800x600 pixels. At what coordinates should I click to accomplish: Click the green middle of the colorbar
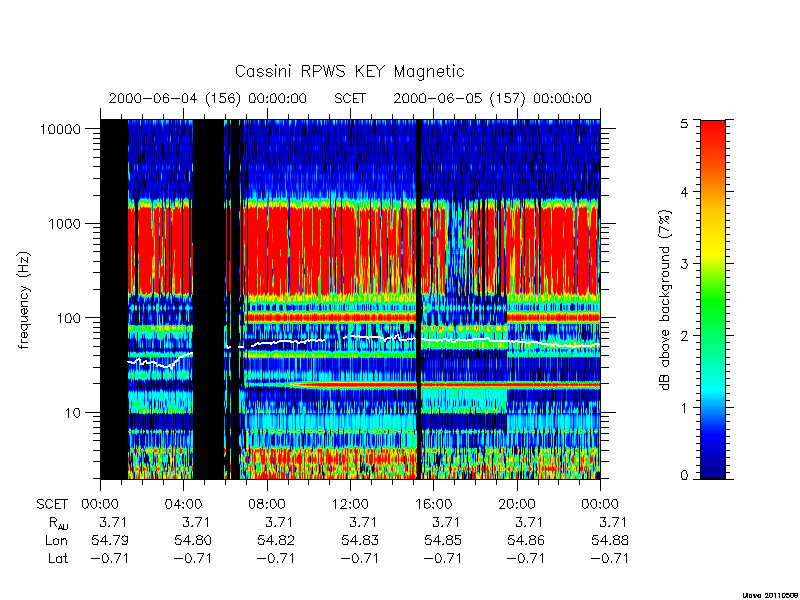pos(713,301)
